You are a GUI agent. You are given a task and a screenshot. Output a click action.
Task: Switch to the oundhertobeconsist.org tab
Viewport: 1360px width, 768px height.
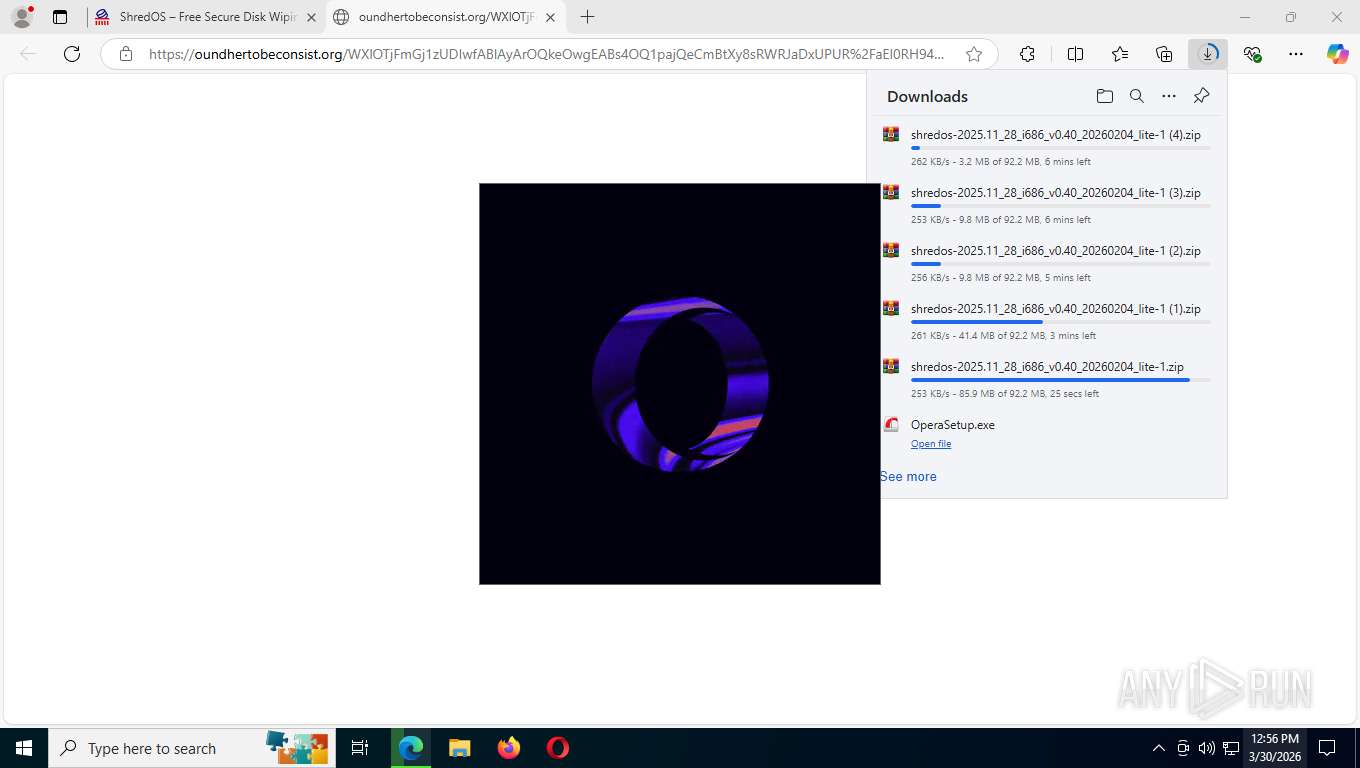(446, 17)
